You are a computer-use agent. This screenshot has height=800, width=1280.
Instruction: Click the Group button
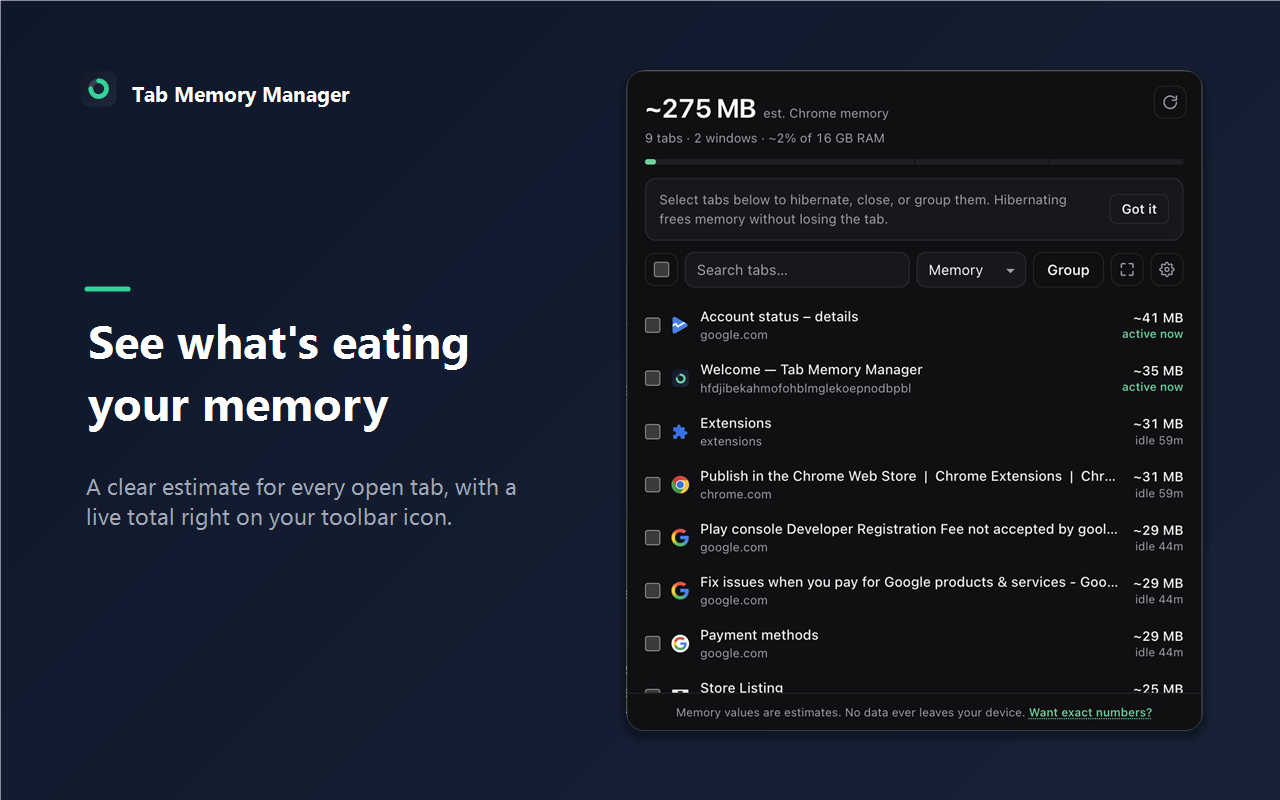[x=1068, y=270]
